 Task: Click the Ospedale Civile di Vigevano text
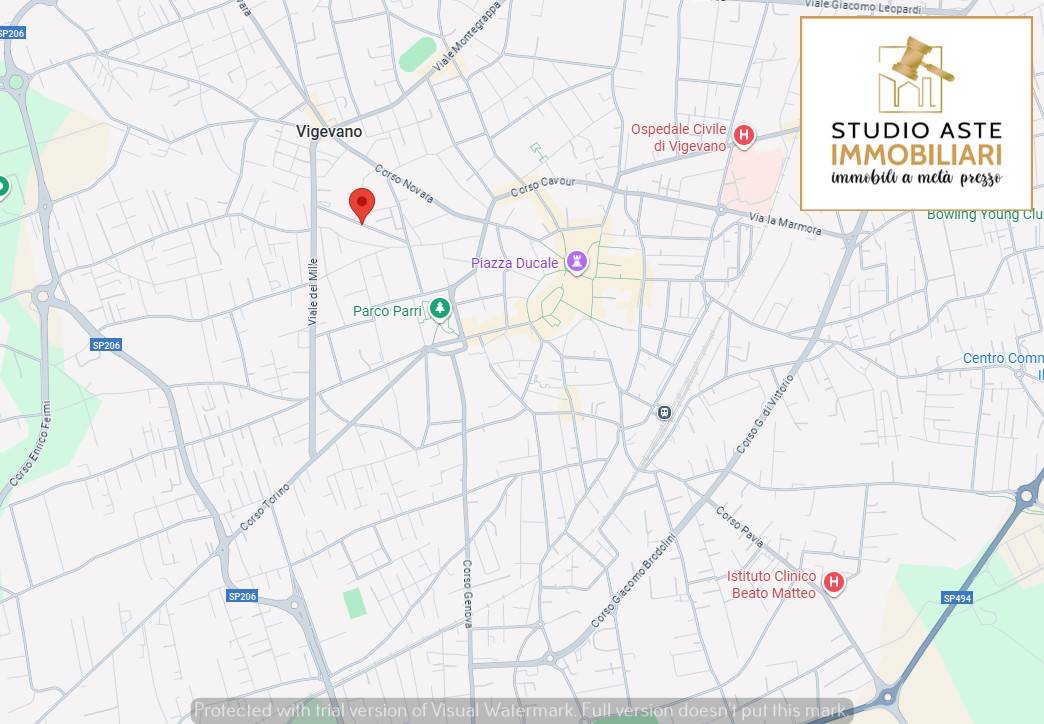679,136
